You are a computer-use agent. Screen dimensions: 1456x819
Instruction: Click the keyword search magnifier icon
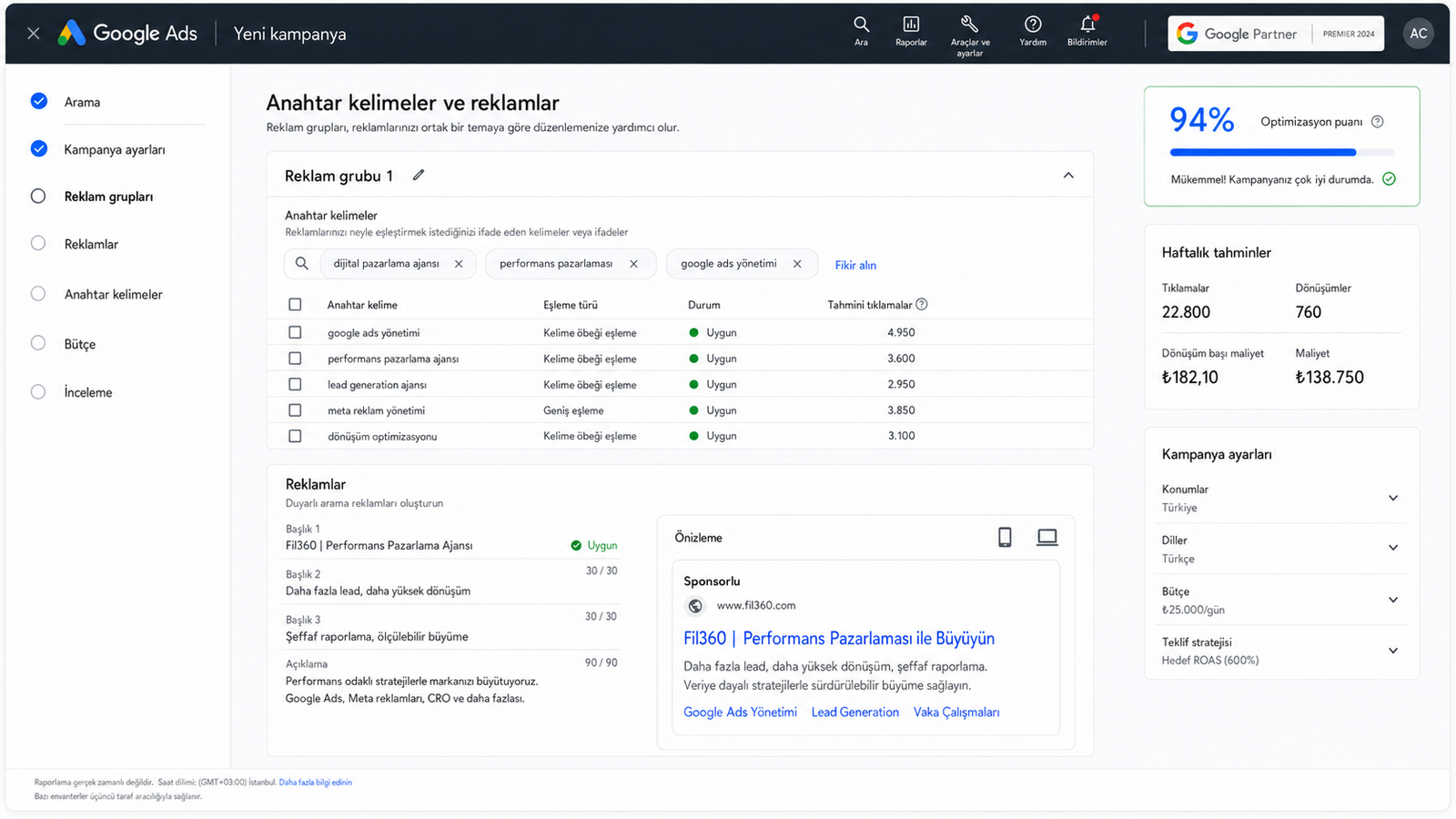(x=302, y=264)
